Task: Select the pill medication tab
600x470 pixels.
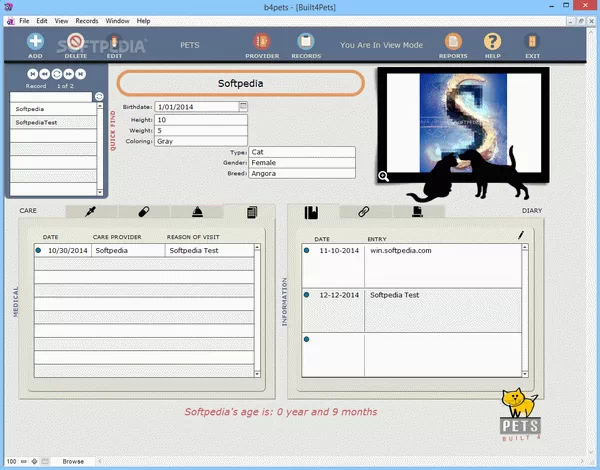Action: tap(143, 212)
